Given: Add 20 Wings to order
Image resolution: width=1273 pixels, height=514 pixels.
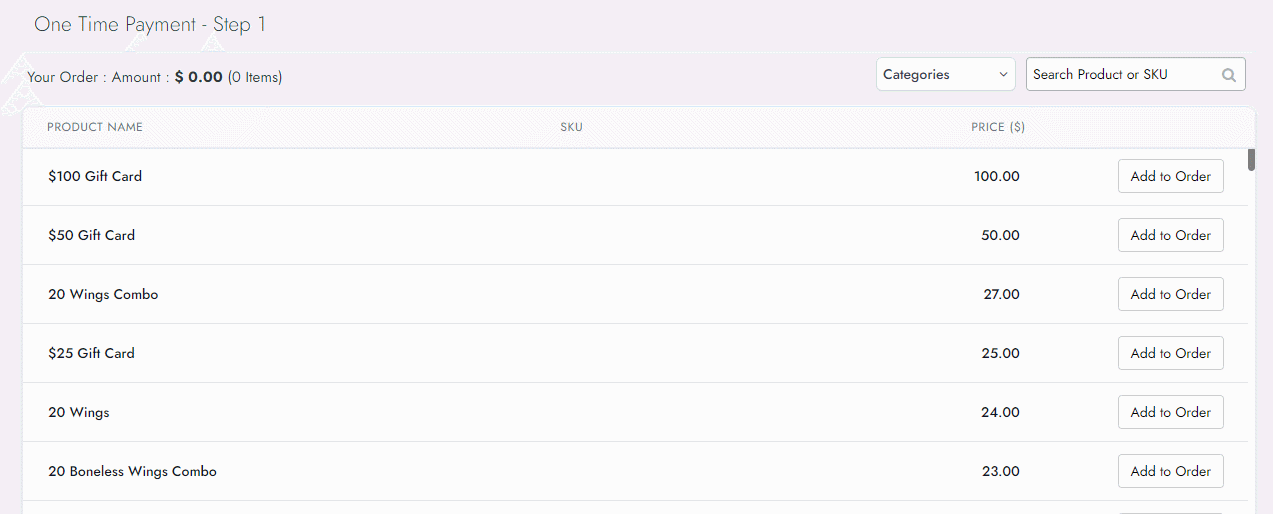Looking at the screenshot, I should (x=1170, y=413).
